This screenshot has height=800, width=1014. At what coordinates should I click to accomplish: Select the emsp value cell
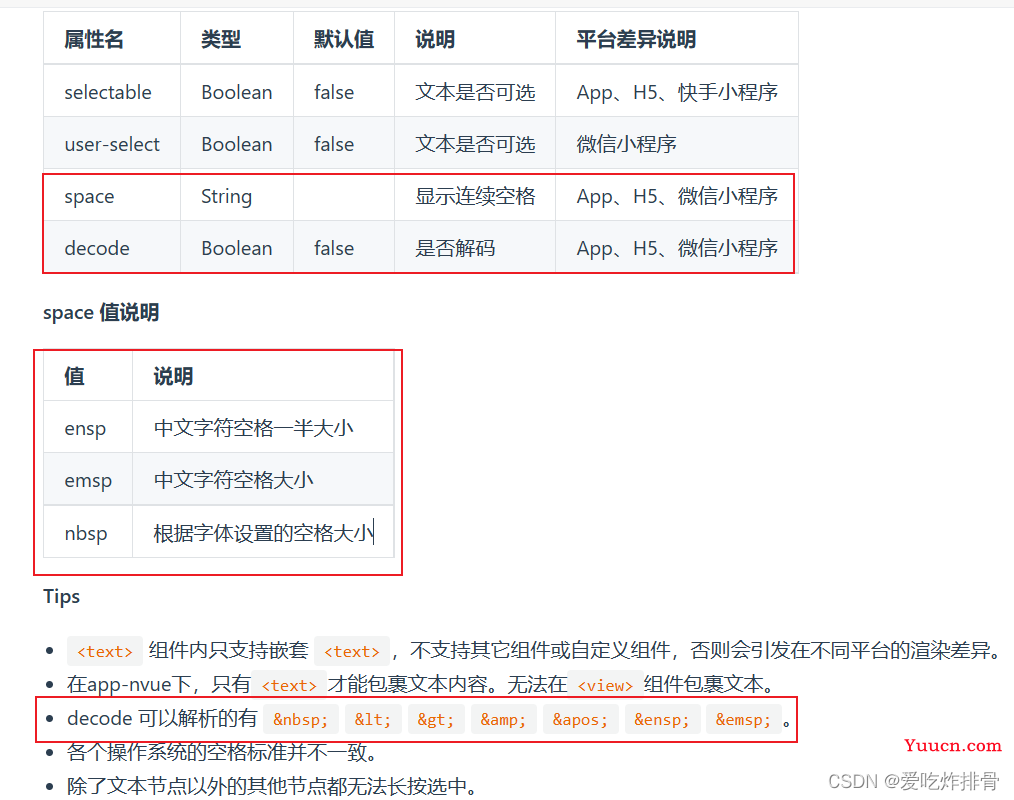click(x=88, y=480)
